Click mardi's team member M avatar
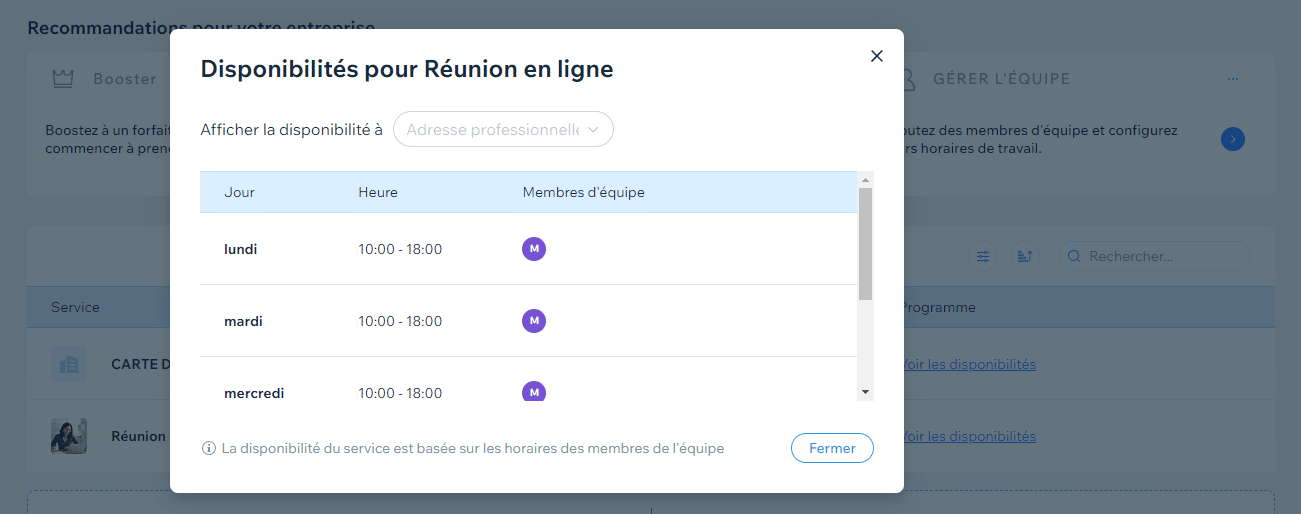Image resolution: width=1301 pixels, height=514 pixels. coord(534,321)
